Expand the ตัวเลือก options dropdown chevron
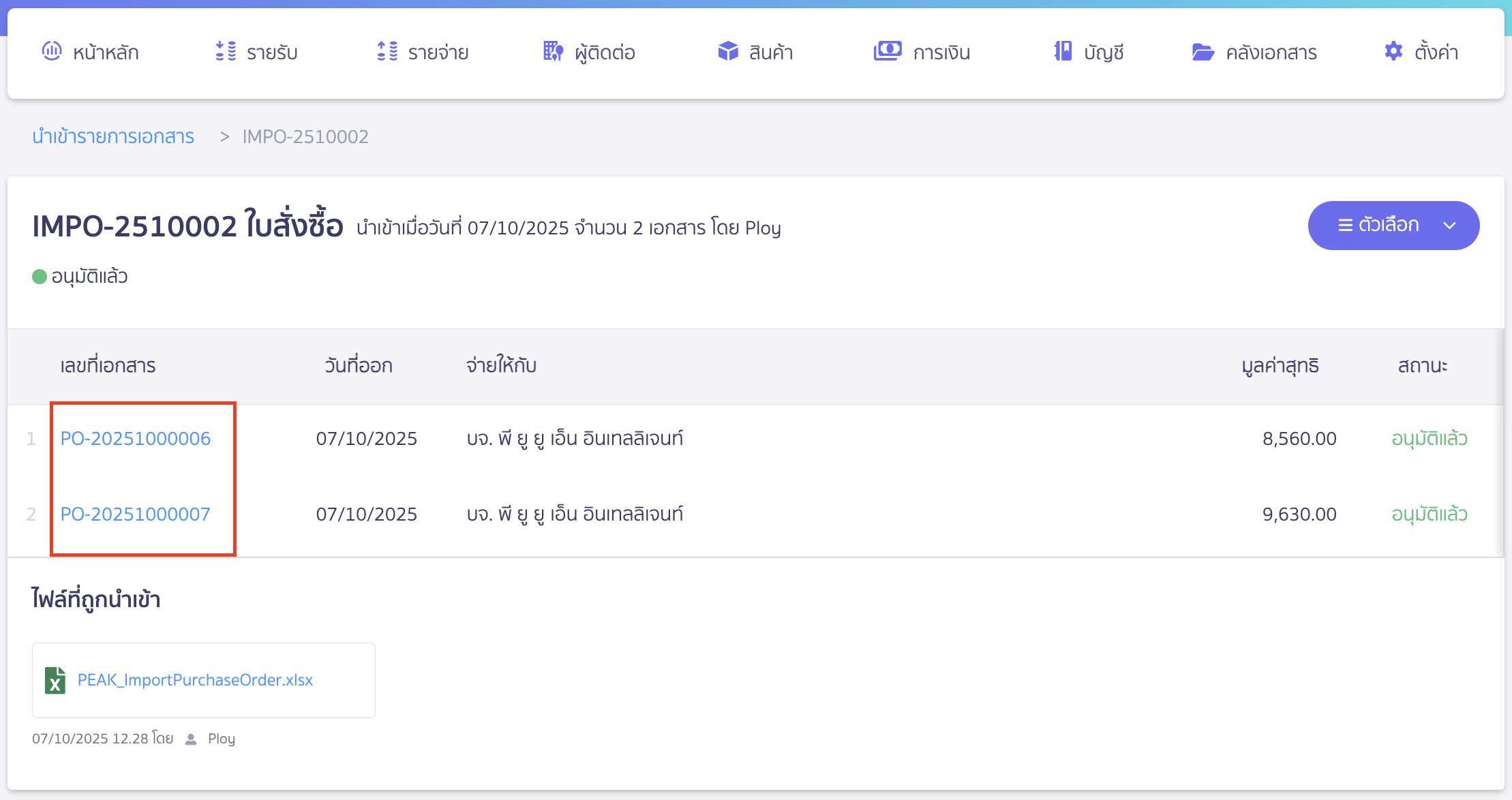Screen dimensions: 1512x800 click(1449, 225)
